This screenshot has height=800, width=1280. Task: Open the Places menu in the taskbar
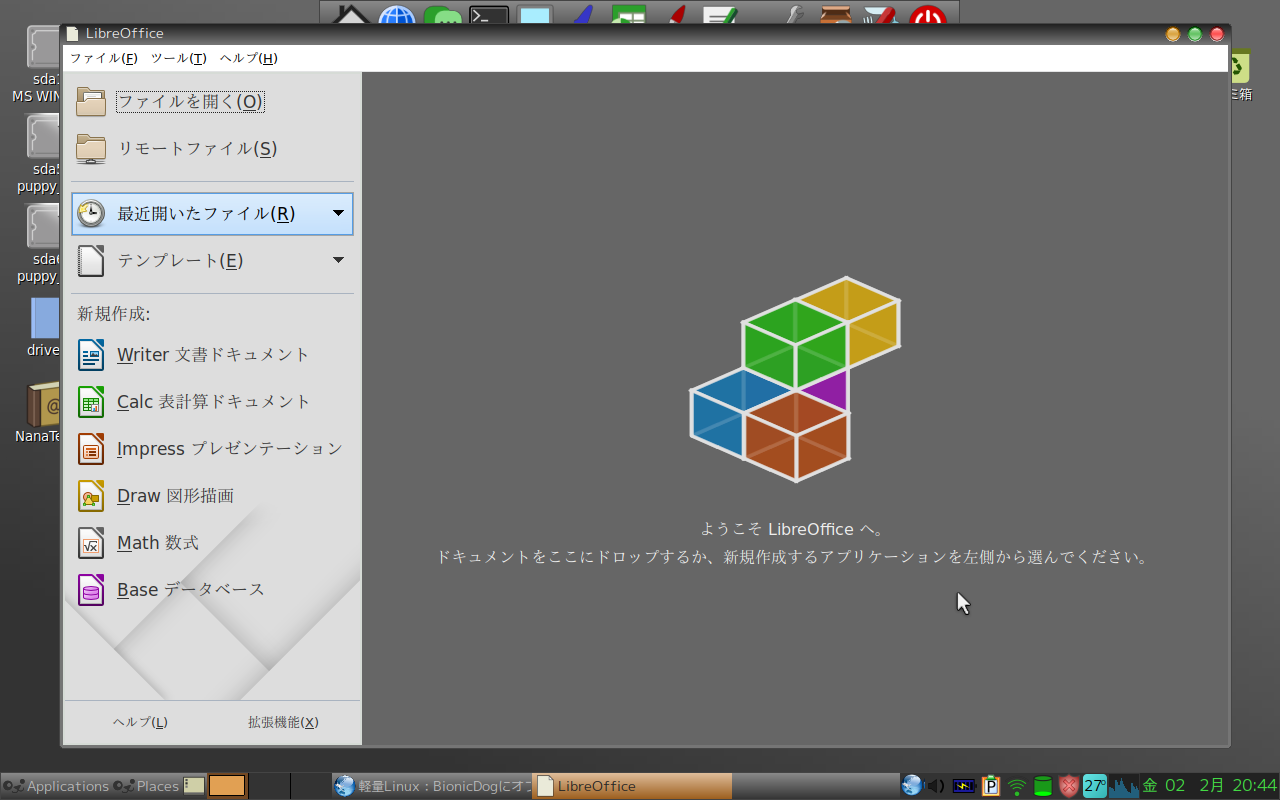click(146, 786)
